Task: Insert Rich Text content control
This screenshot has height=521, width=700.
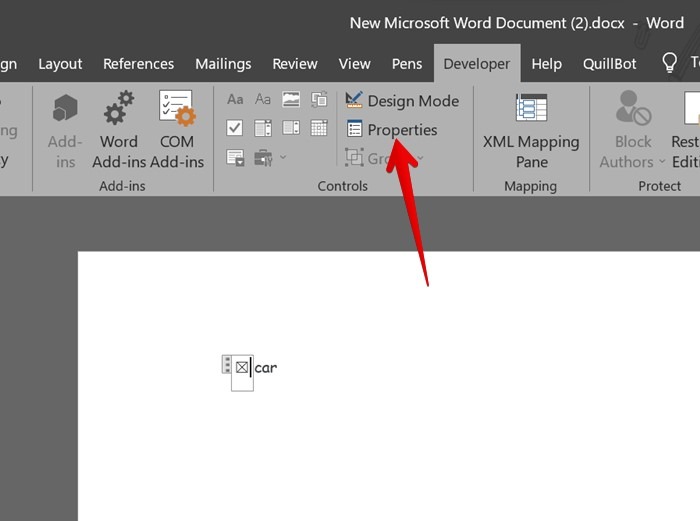Action: pyautogui.click(x=235, y=99)
